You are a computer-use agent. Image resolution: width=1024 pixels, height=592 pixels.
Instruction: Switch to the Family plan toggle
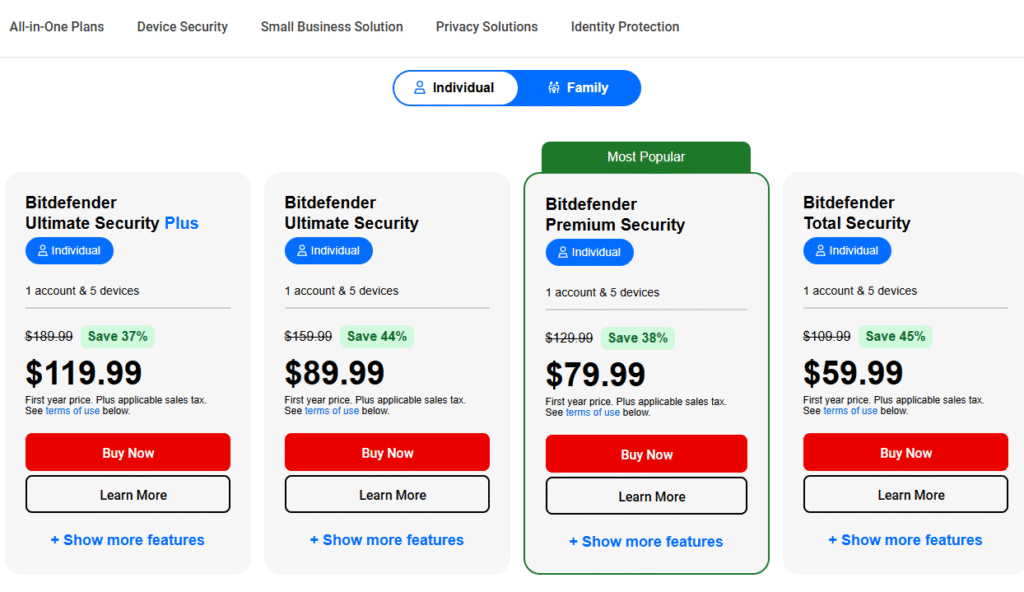(579, 88)
